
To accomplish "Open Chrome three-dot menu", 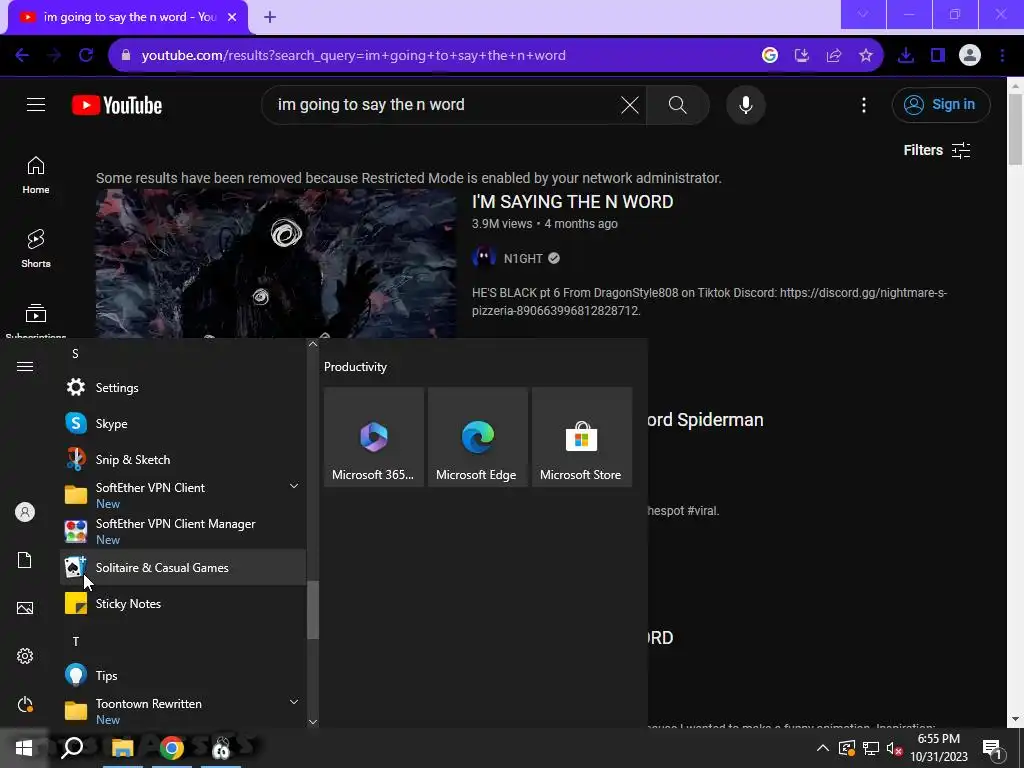I will coord(1002,56).
